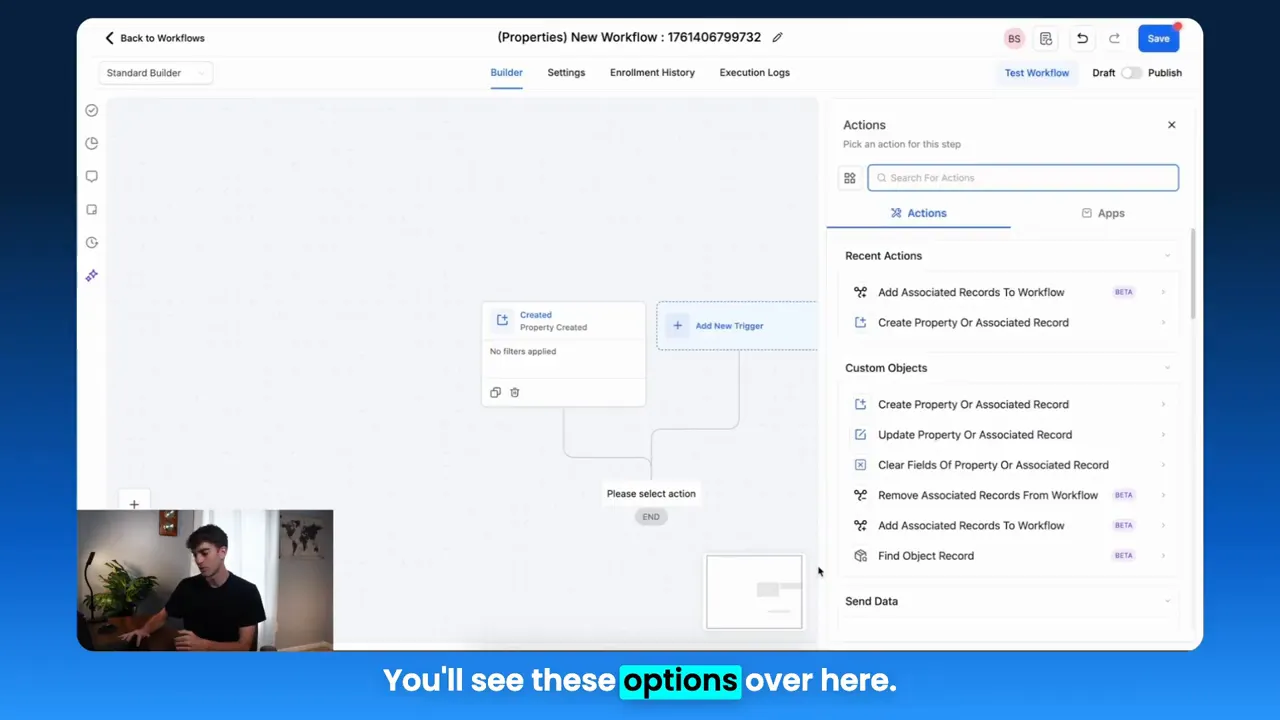The height and width of the screenshot is (720, 1280).
Task: Click the pie chart icon in left sidebar
Action: (x=92, y=143)
